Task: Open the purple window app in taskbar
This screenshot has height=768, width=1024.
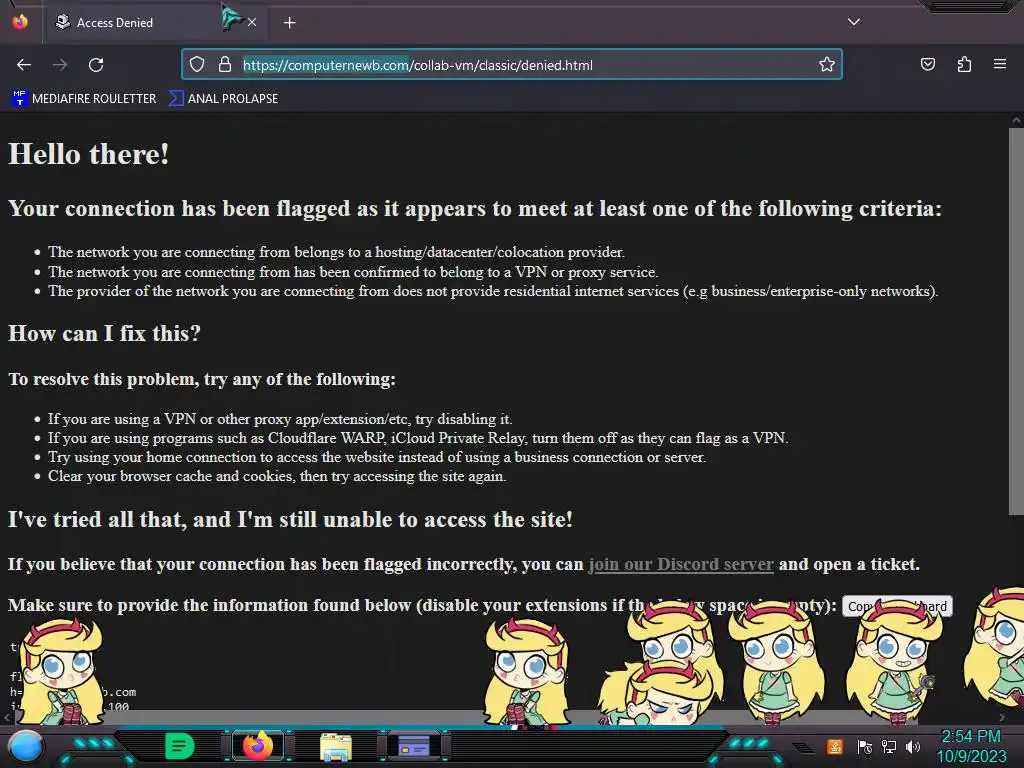Action: [413, 746]
